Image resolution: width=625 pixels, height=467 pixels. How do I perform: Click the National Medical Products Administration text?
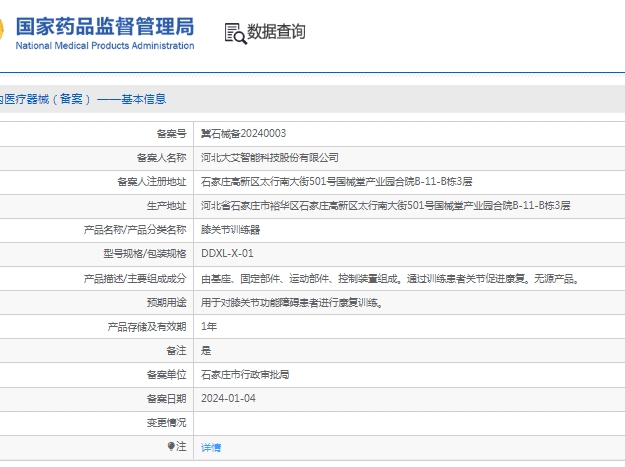(105, 46)
